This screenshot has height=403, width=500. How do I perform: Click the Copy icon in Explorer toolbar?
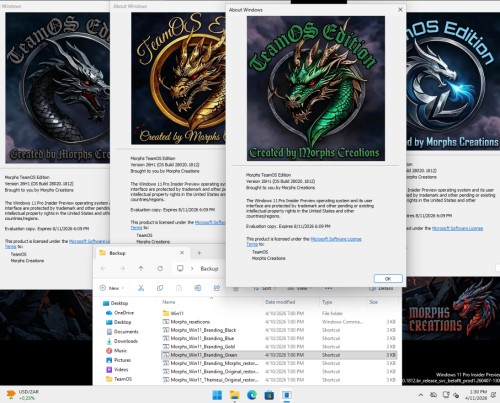pyautogui.click(x=160, y=288)
